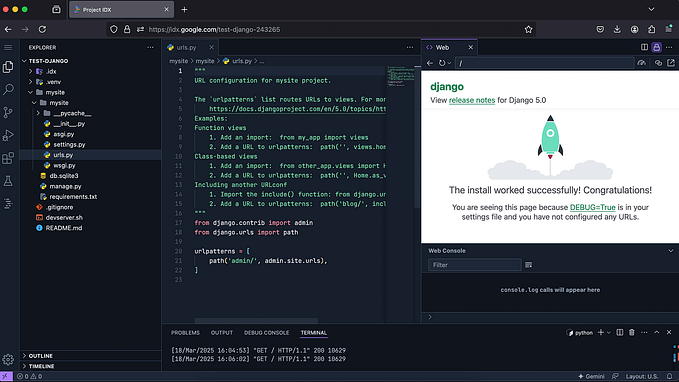Open the browser extensions puzzle icon
Viewport: 679px width, 382px height.
pyautogui.click(x=651, y=29)
